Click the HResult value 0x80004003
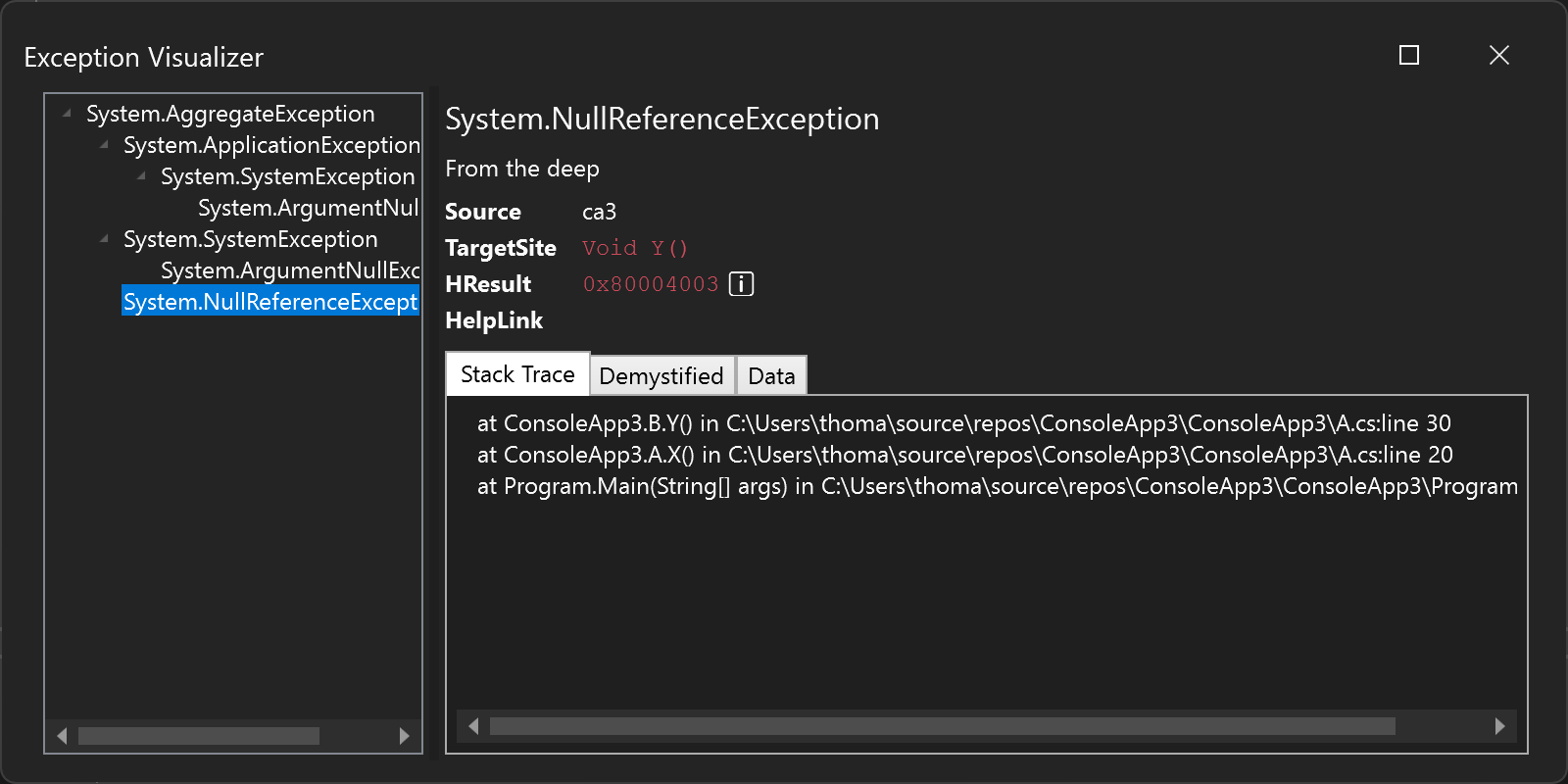Viewport: 1568px width, 784px height. (651, 284)
